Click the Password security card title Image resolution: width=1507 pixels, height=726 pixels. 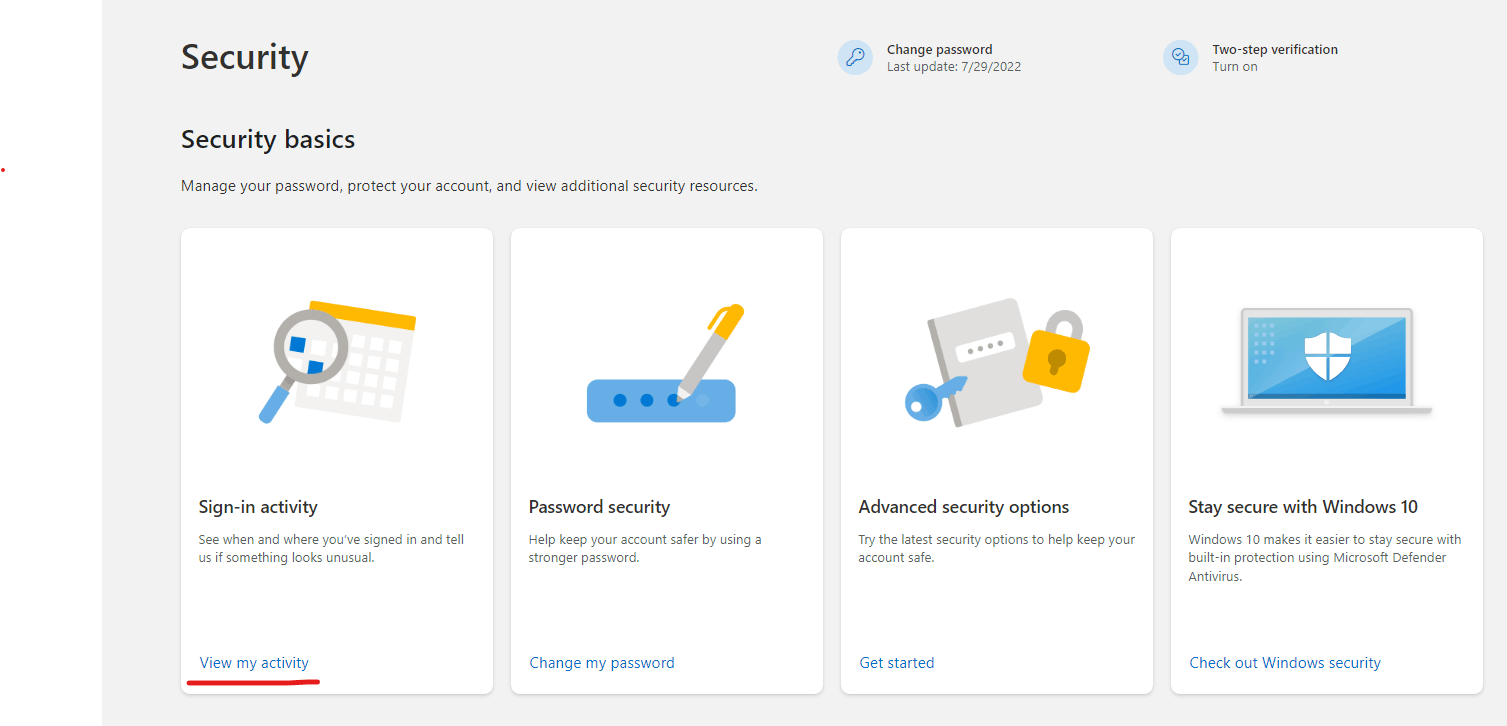pos(599,507)
